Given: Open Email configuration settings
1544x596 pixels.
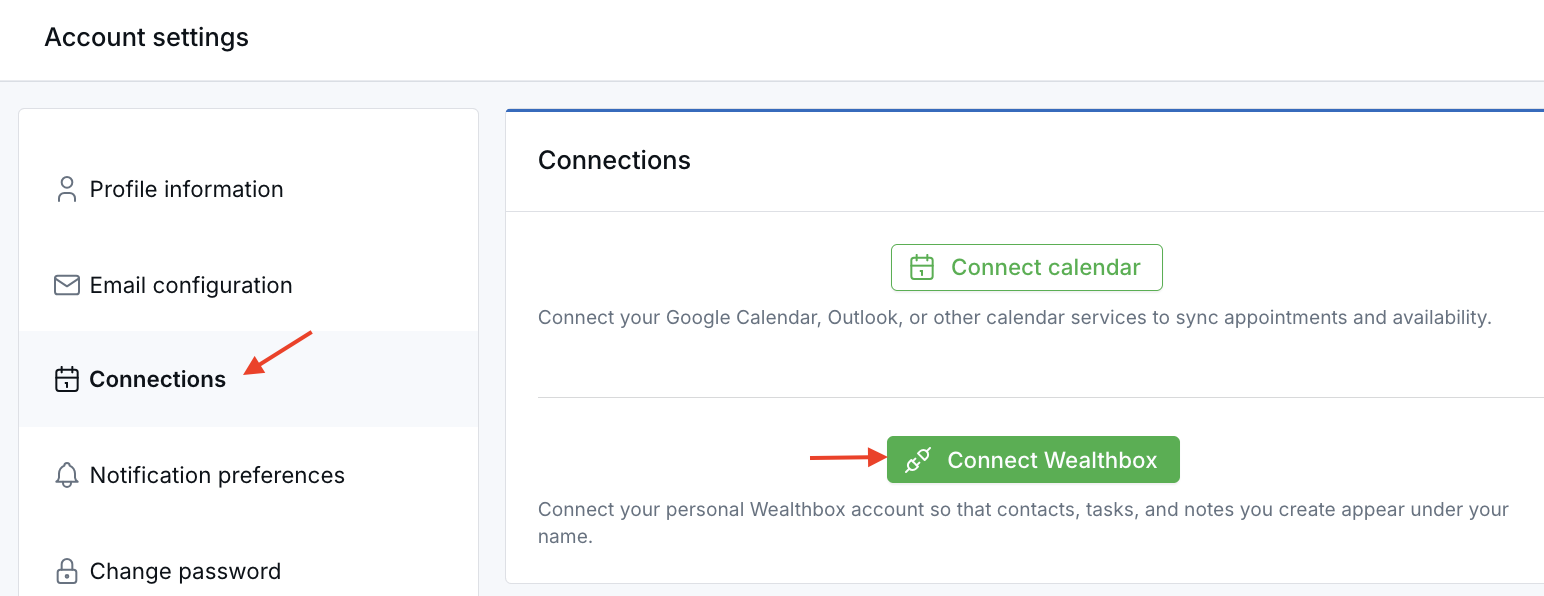Looking at the screenshot, I should [x=190, y=284].
